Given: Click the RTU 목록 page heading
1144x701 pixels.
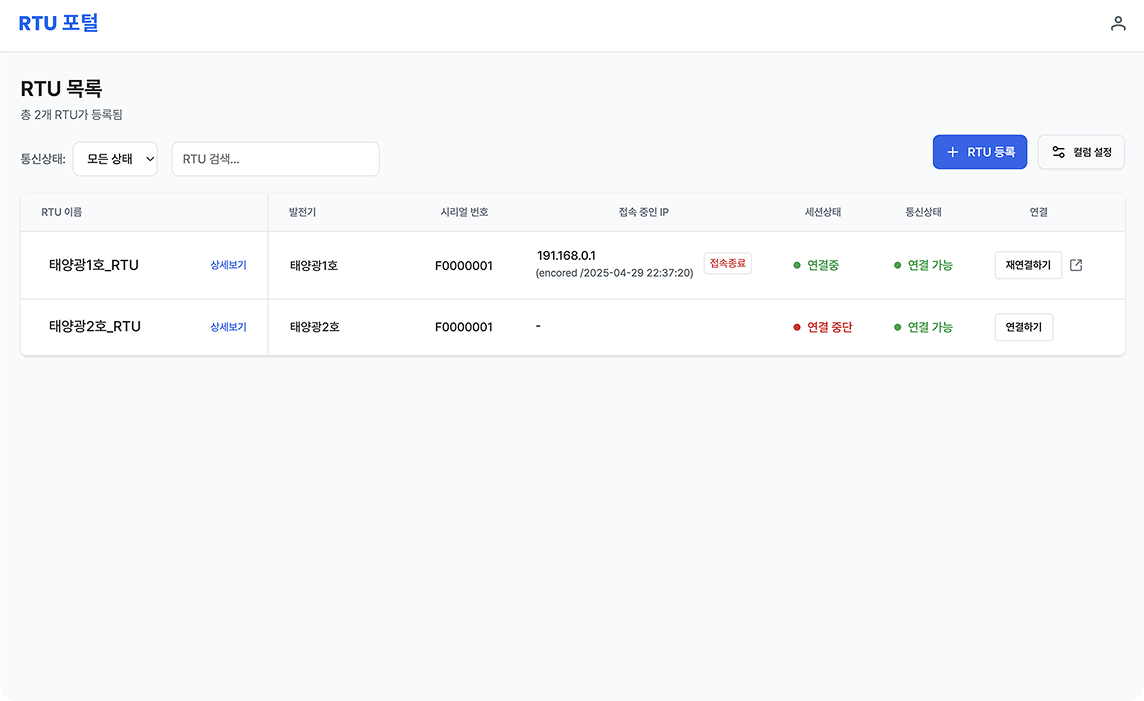Looking at the screenshot, I should (61, 89).
